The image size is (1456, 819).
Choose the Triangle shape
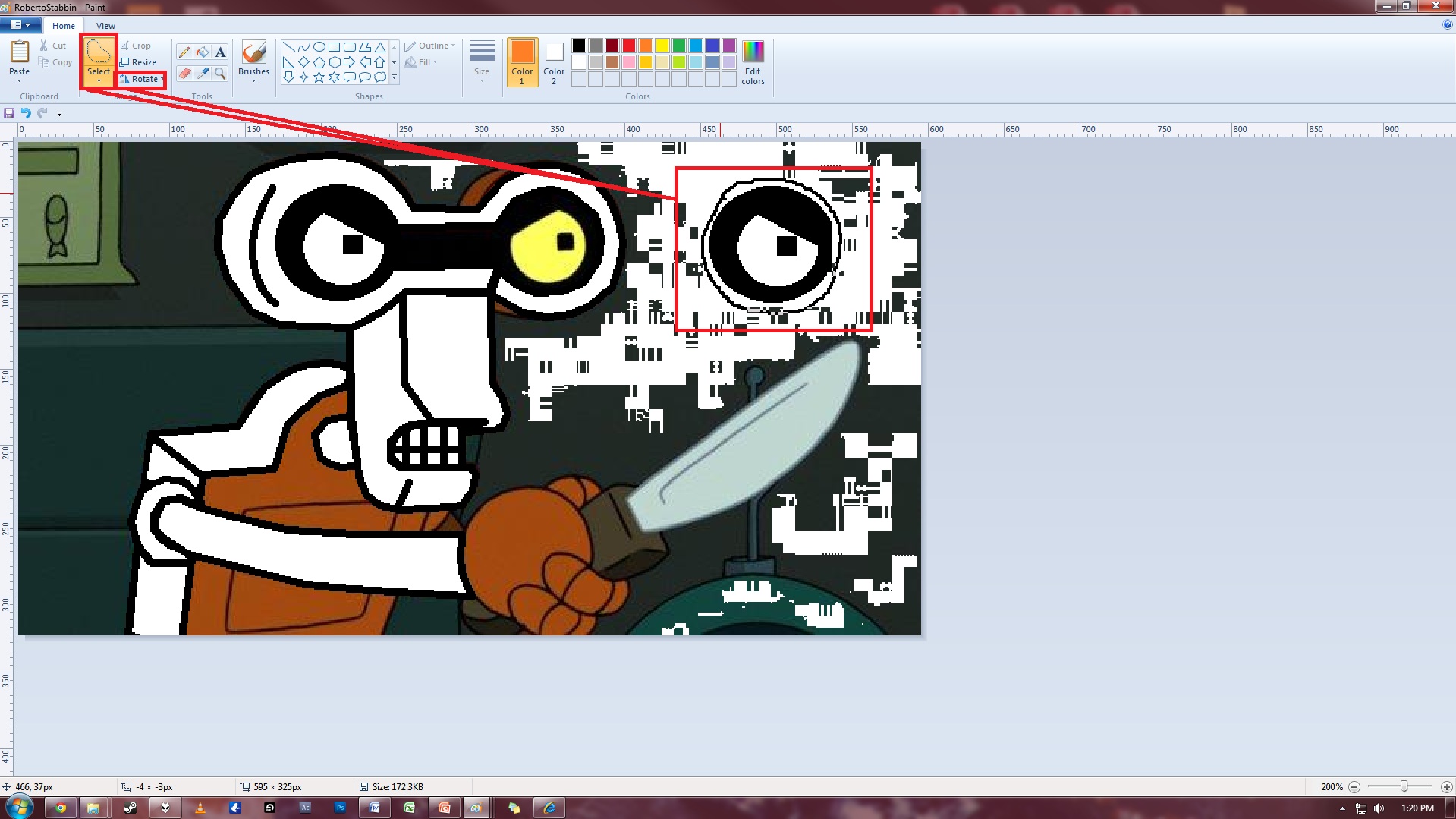tap(380, 47)
